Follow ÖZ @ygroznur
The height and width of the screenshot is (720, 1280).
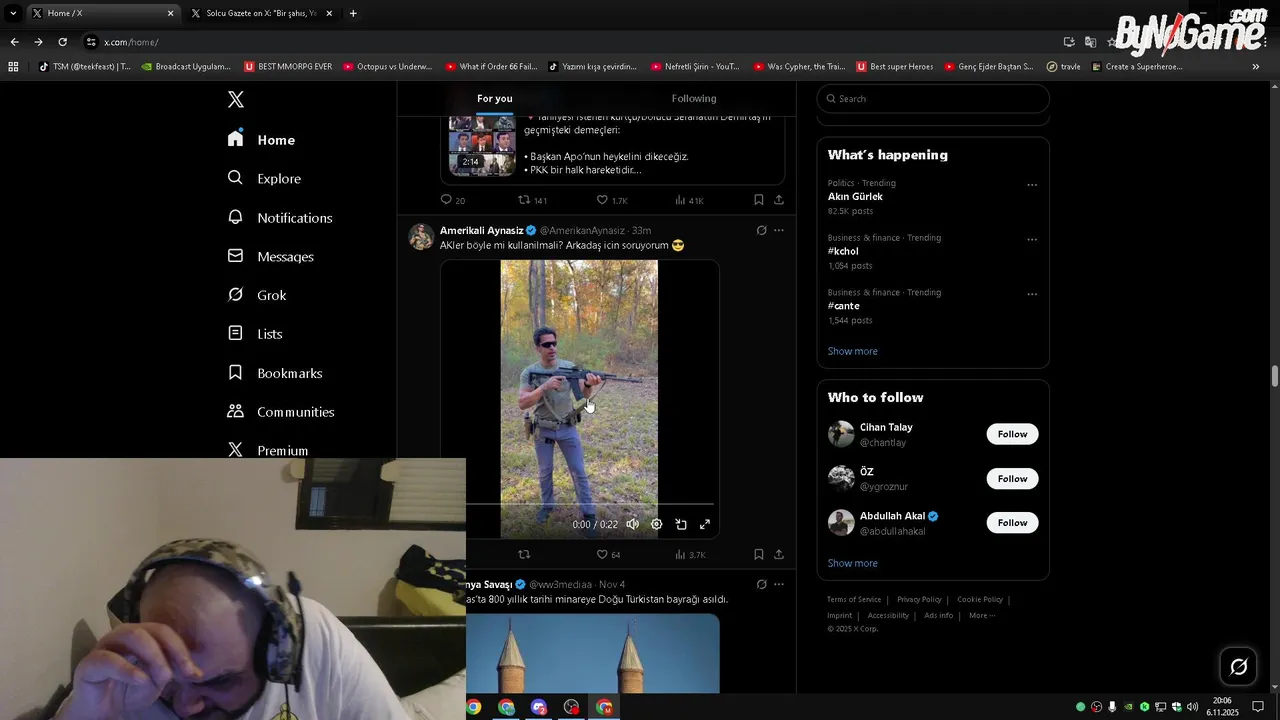(1012, 479)
